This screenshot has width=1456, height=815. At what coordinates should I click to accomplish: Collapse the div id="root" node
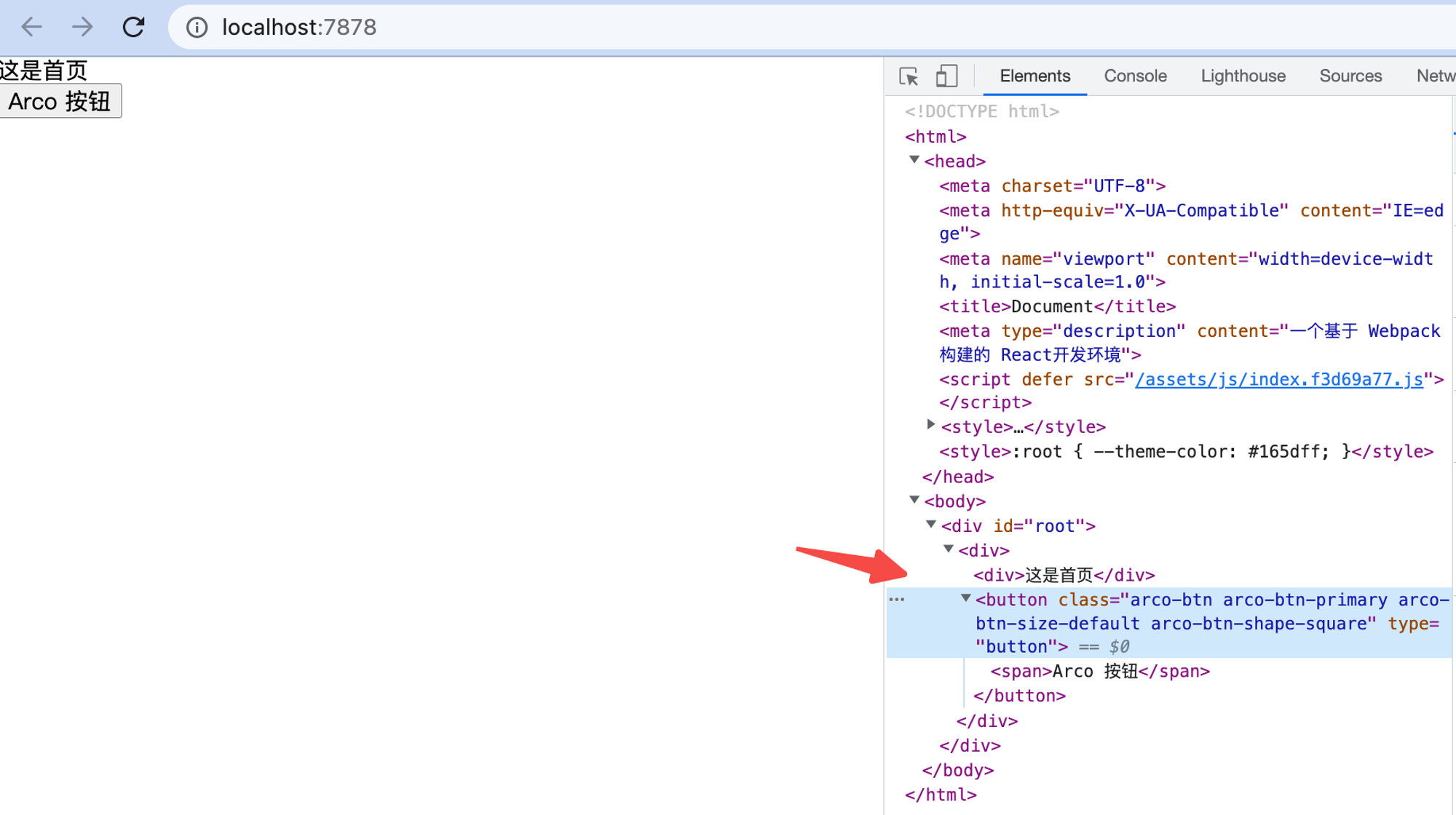(931, 525)
